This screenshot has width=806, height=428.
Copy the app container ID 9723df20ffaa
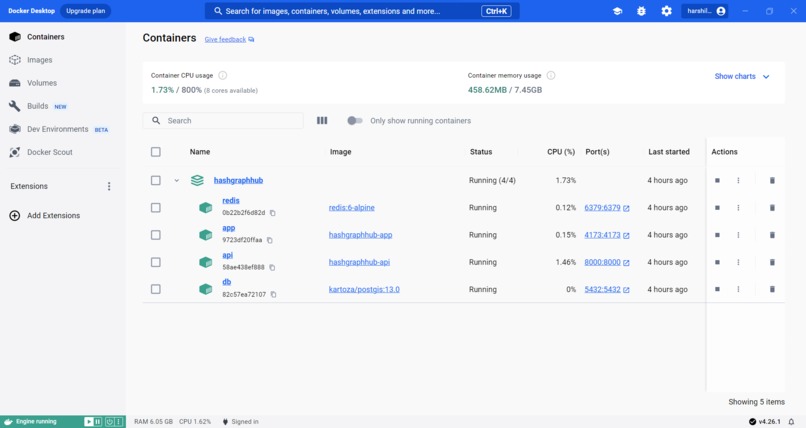pos(270,240)
